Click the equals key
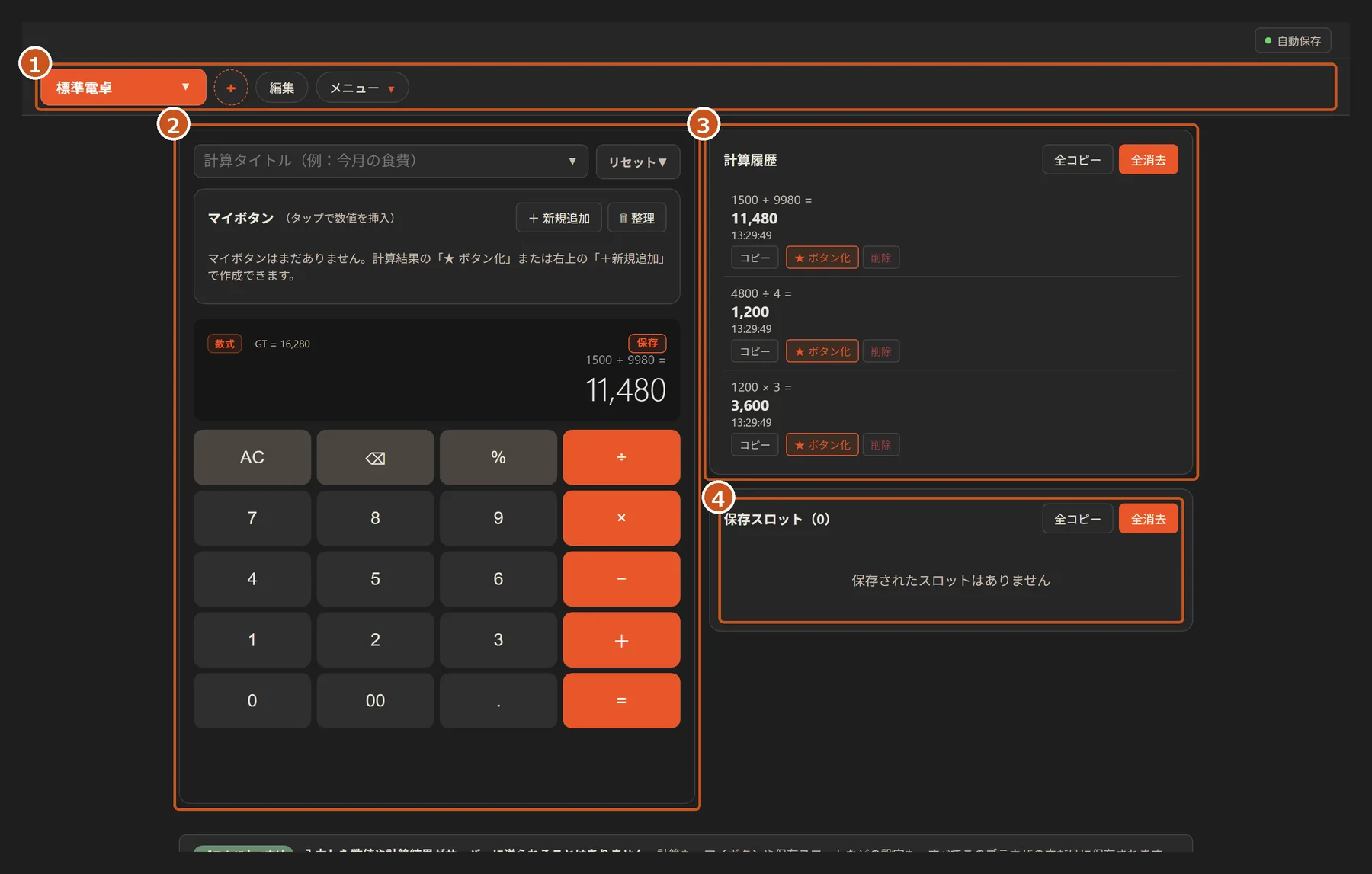The height and width of the screenshot is (874, 1372). click(621, 701)
